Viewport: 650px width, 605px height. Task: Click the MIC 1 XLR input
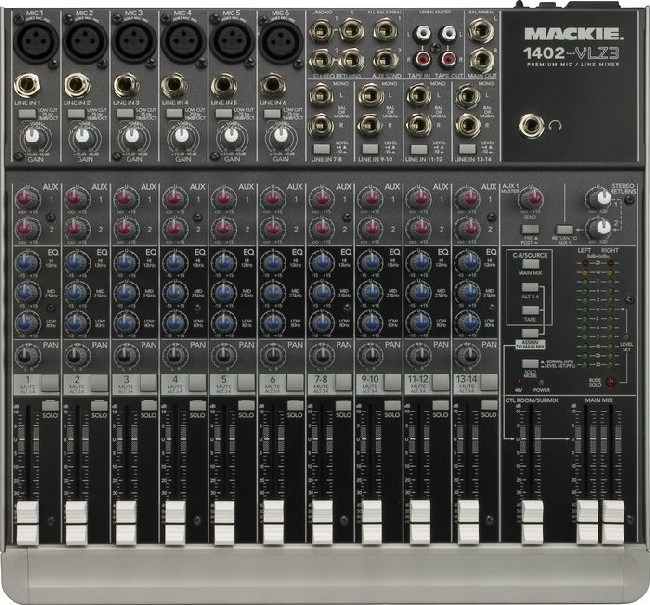point(36,41)
